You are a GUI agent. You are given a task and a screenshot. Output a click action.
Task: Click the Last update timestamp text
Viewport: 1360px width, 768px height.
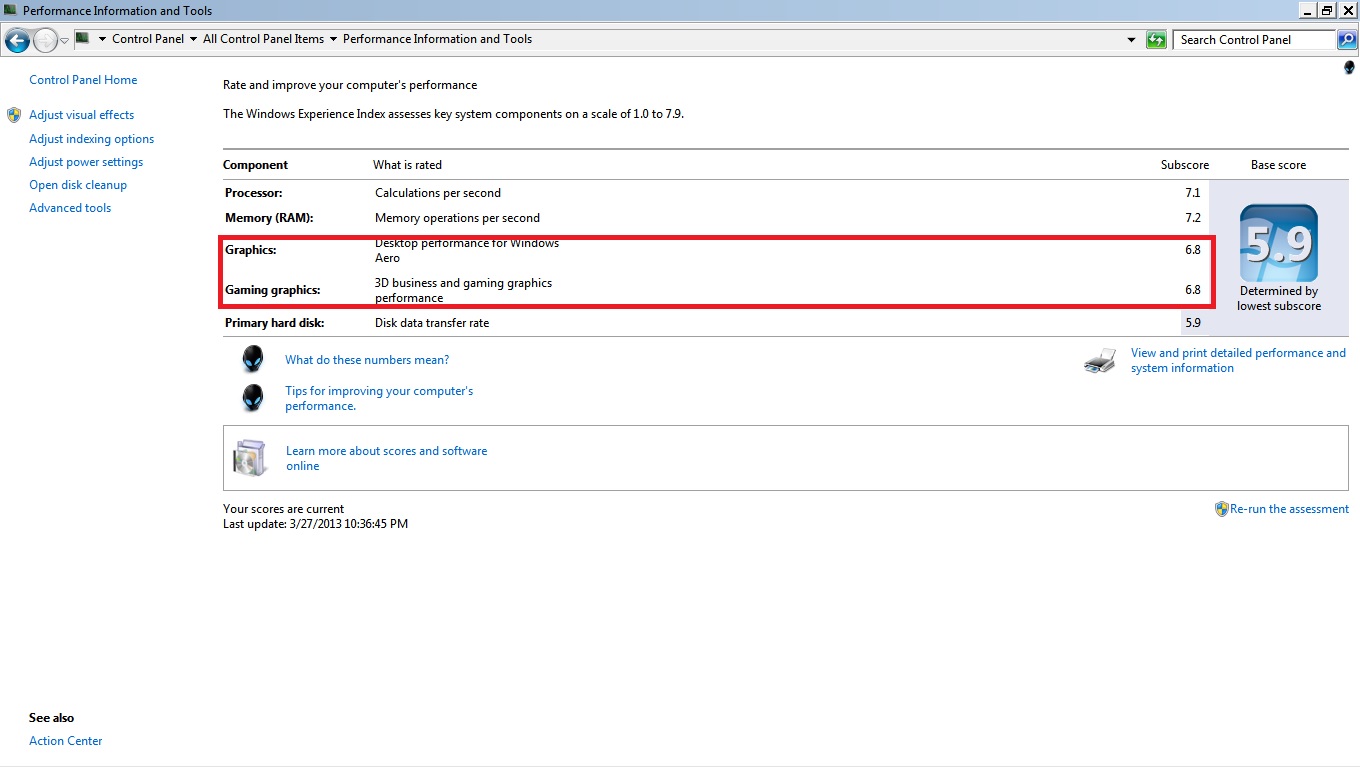315,524
